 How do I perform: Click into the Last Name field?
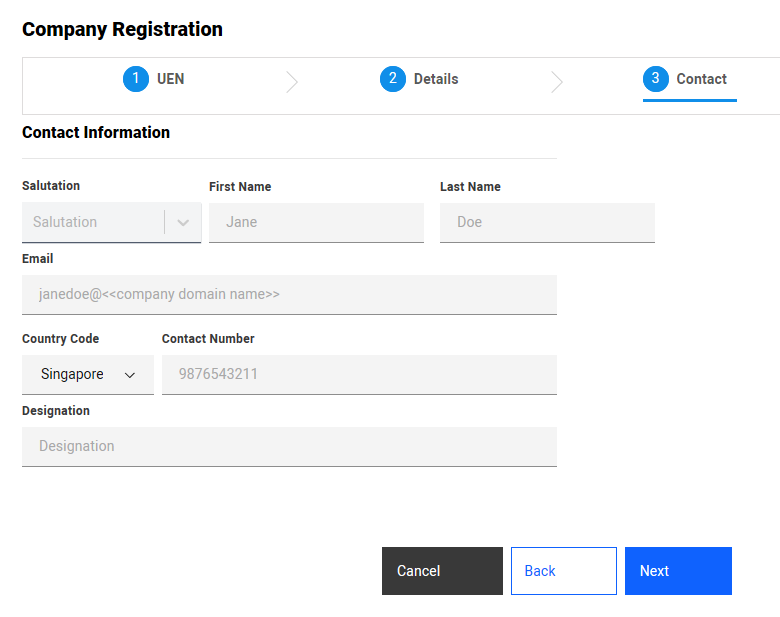(547, 223)
